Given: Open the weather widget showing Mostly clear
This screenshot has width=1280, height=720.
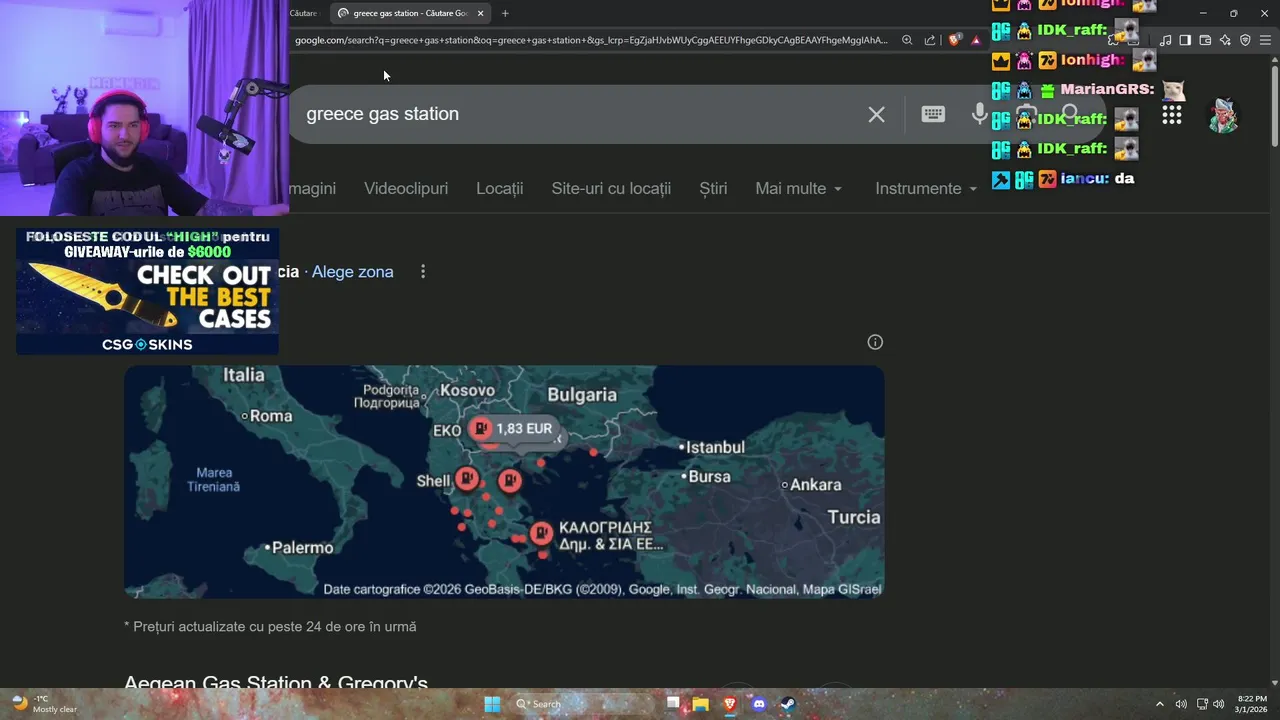Looking at the screenshot, I should pyautogui.click(x=44, y=704).
